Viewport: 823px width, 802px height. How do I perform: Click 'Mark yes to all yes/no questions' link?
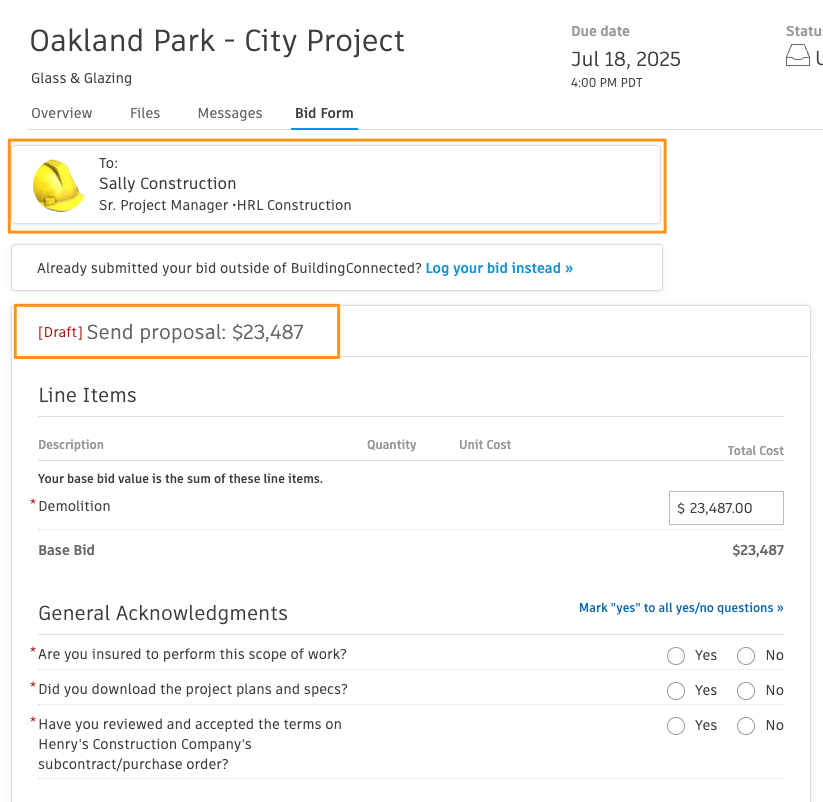click(x=681, y=608)
